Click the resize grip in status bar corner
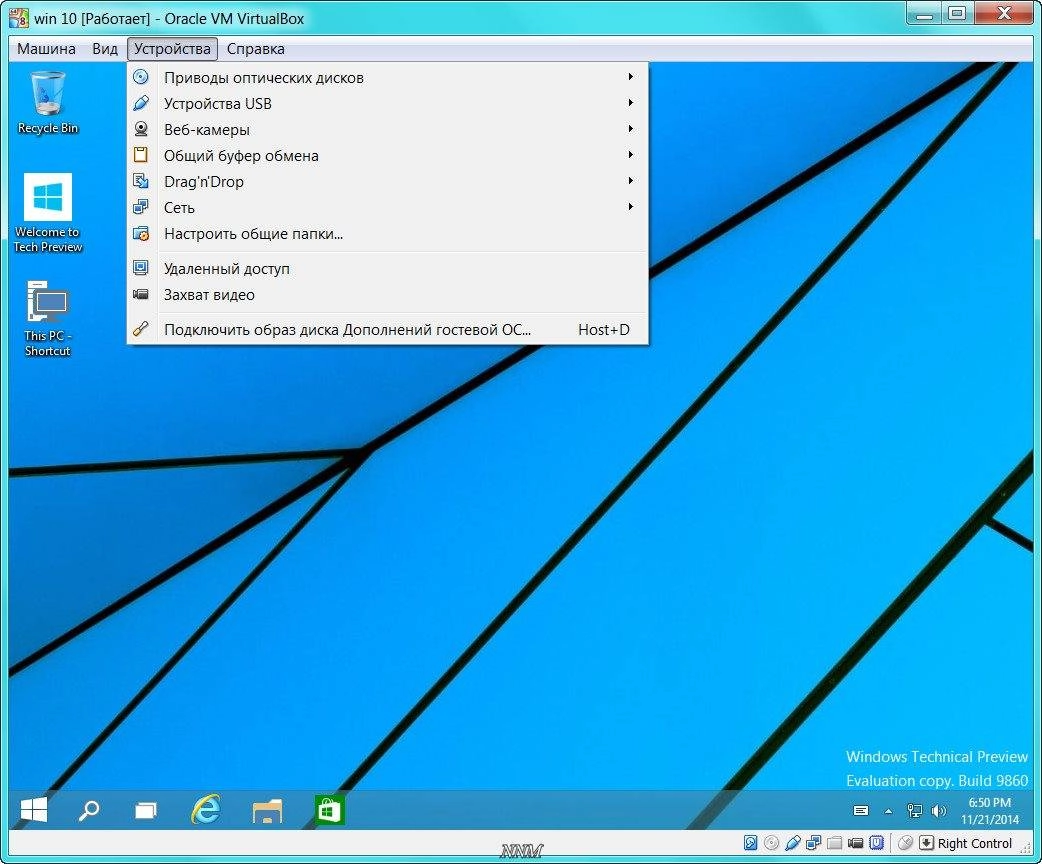 [1025, 847]
